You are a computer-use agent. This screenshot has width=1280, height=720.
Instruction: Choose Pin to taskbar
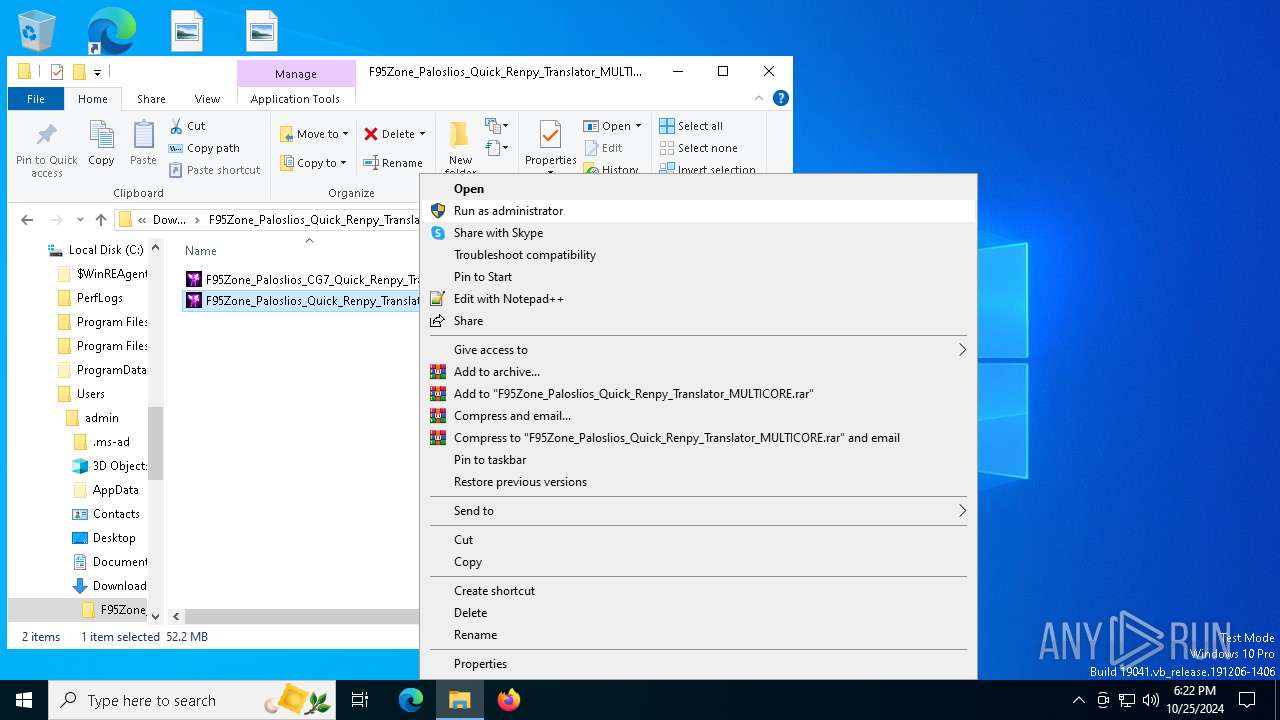pyautogui.click(x=698, y=460)
